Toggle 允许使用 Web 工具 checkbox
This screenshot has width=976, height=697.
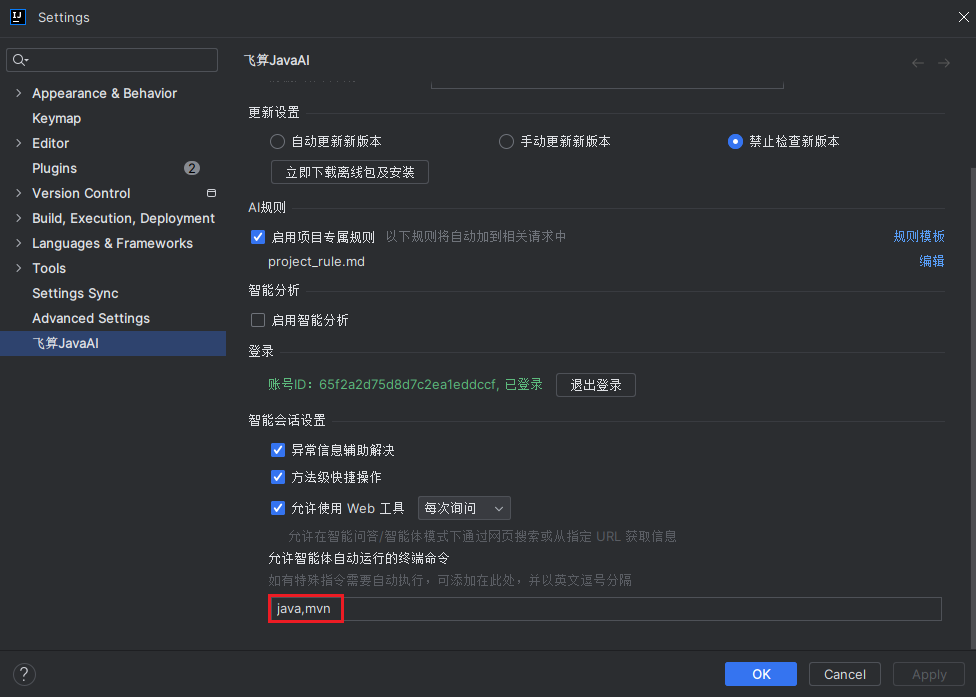point(278,508)
